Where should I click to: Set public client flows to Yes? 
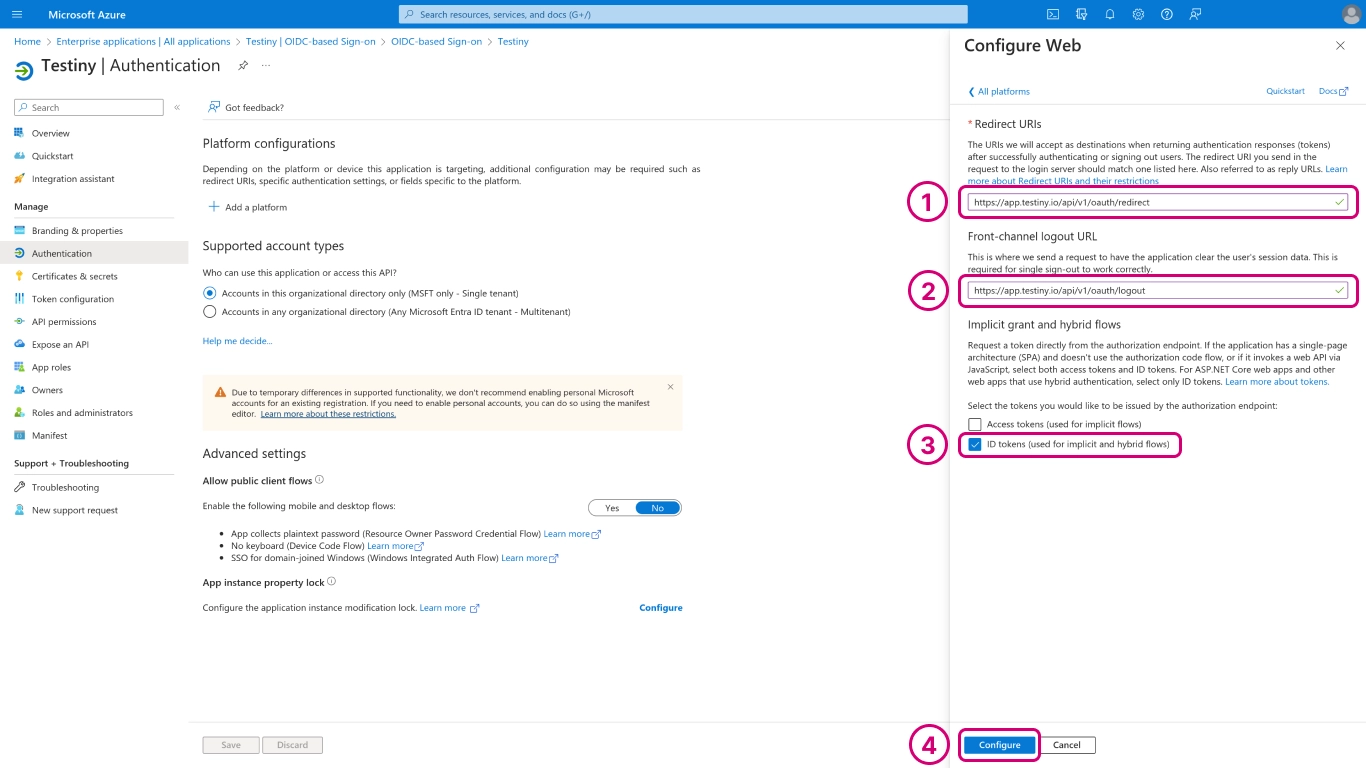(x=612, y=508)
